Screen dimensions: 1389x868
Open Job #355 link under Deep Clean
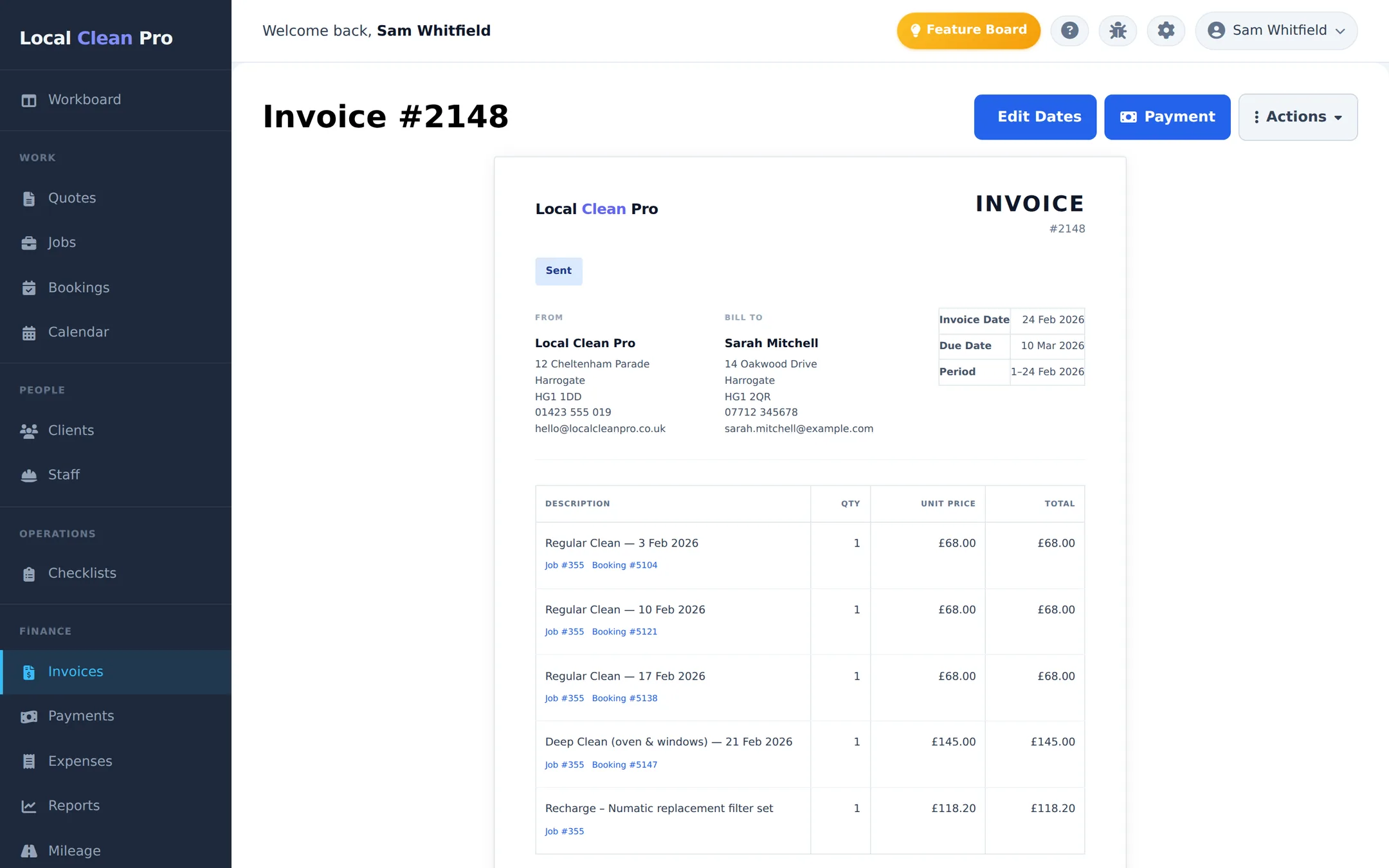point(565,764)
